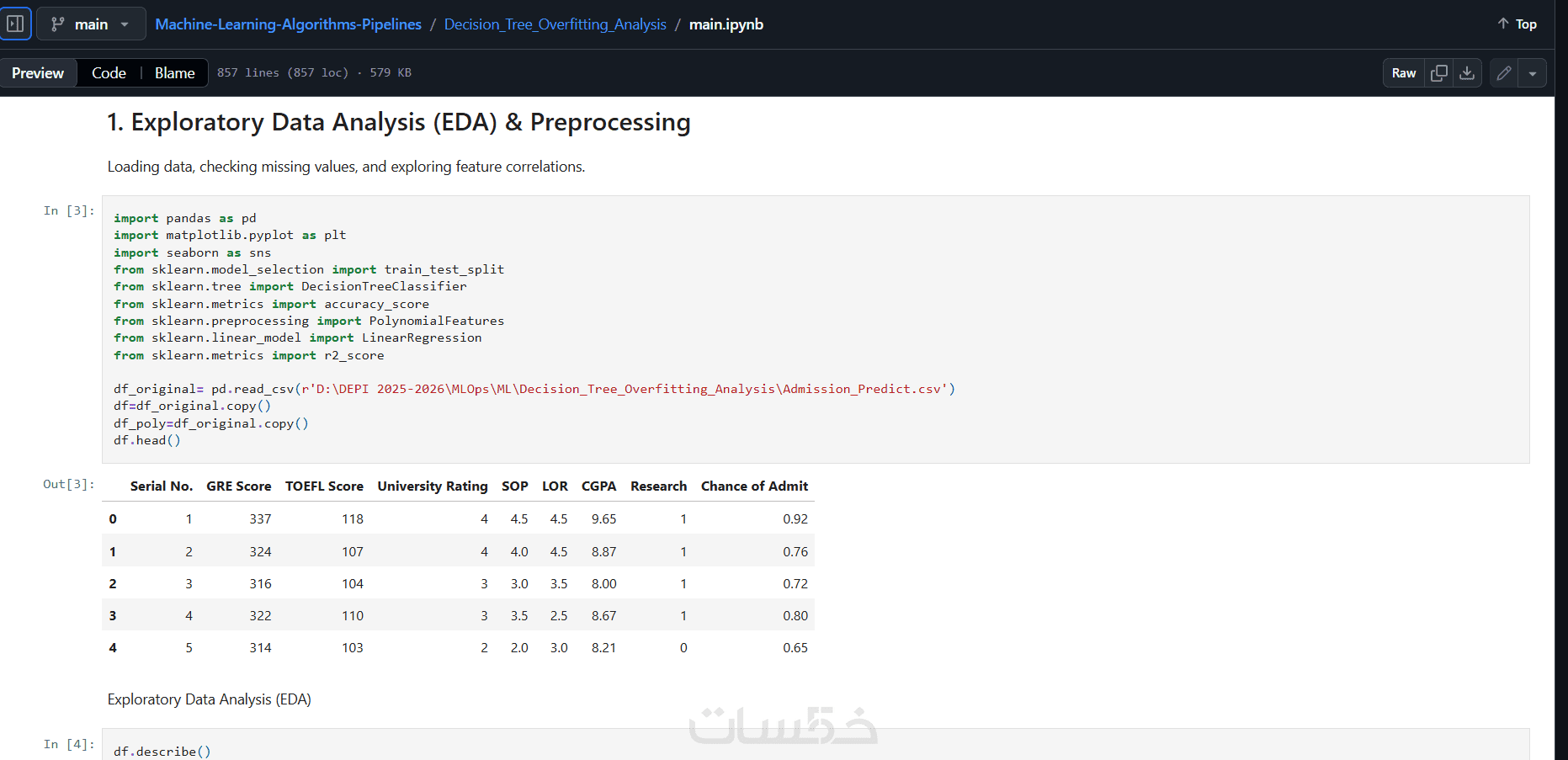
Task: Switch to the Preview tab
Action: point(38,73)
